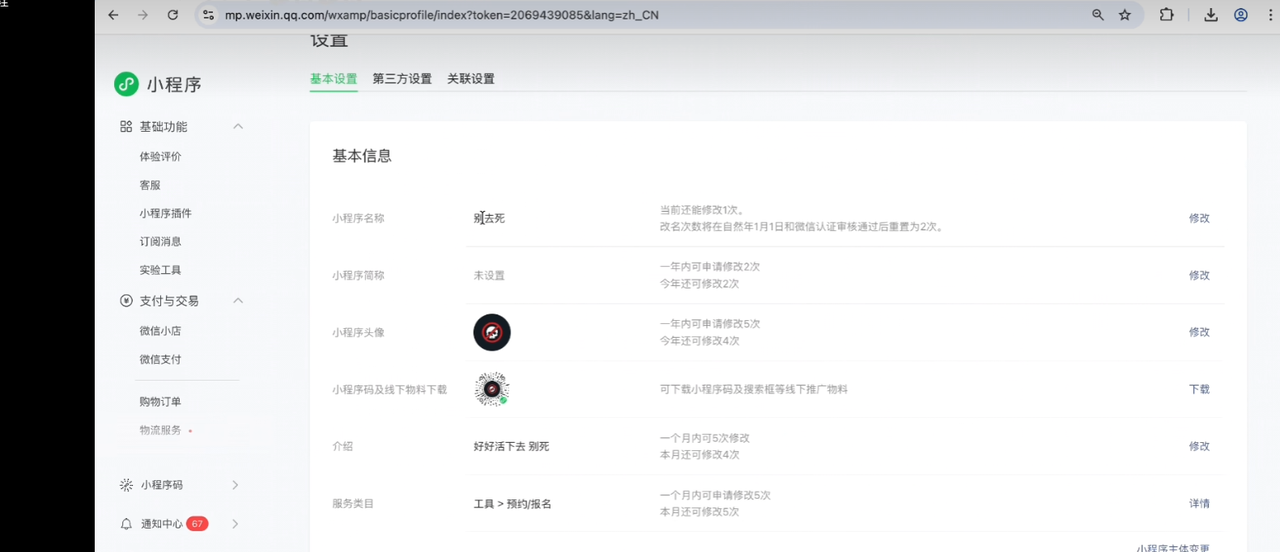
Task: Click the red 67 notification badge
Action: (197, 524)
